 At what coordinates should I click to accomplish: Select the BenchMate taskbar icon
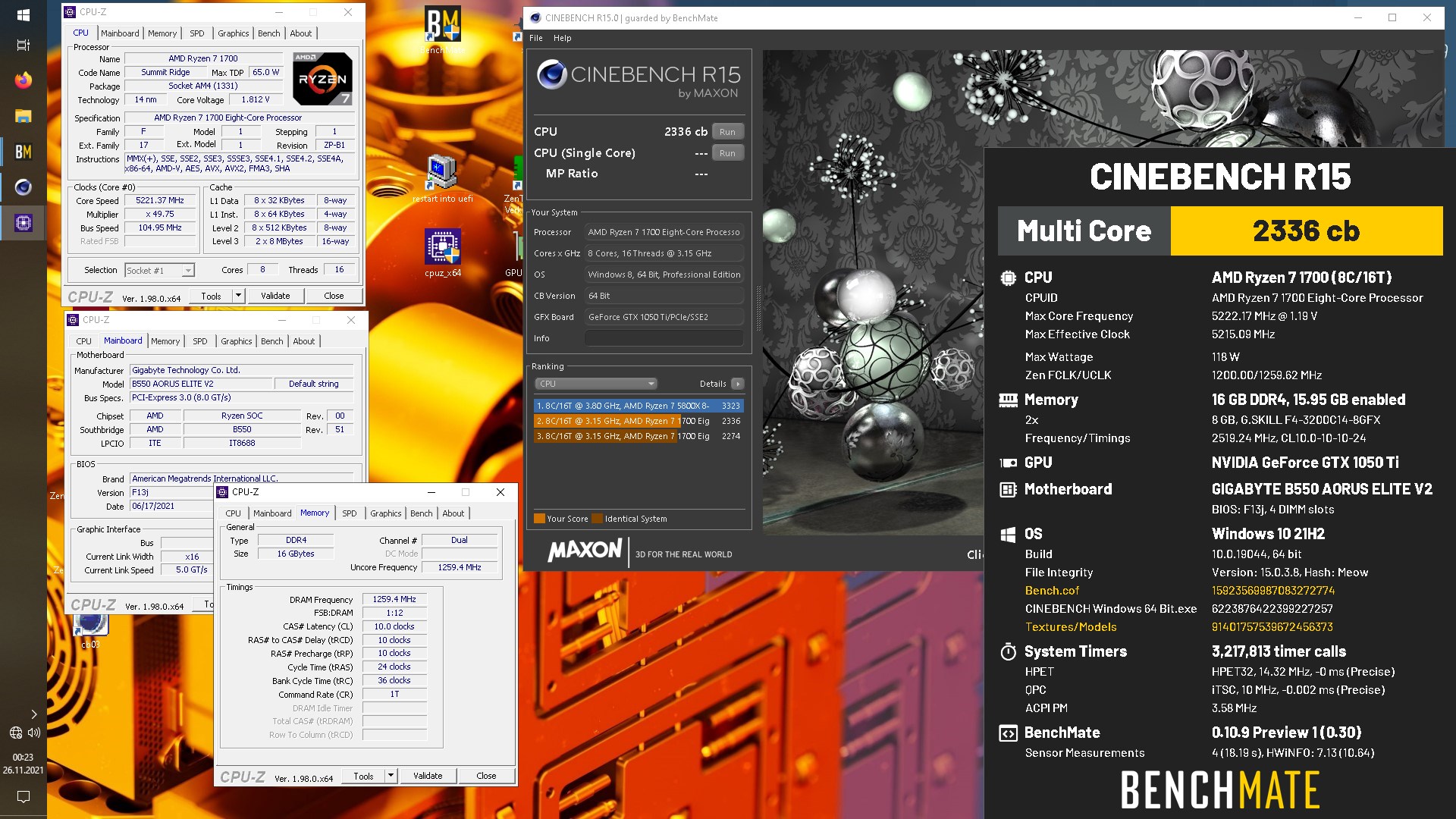point(23,152)
